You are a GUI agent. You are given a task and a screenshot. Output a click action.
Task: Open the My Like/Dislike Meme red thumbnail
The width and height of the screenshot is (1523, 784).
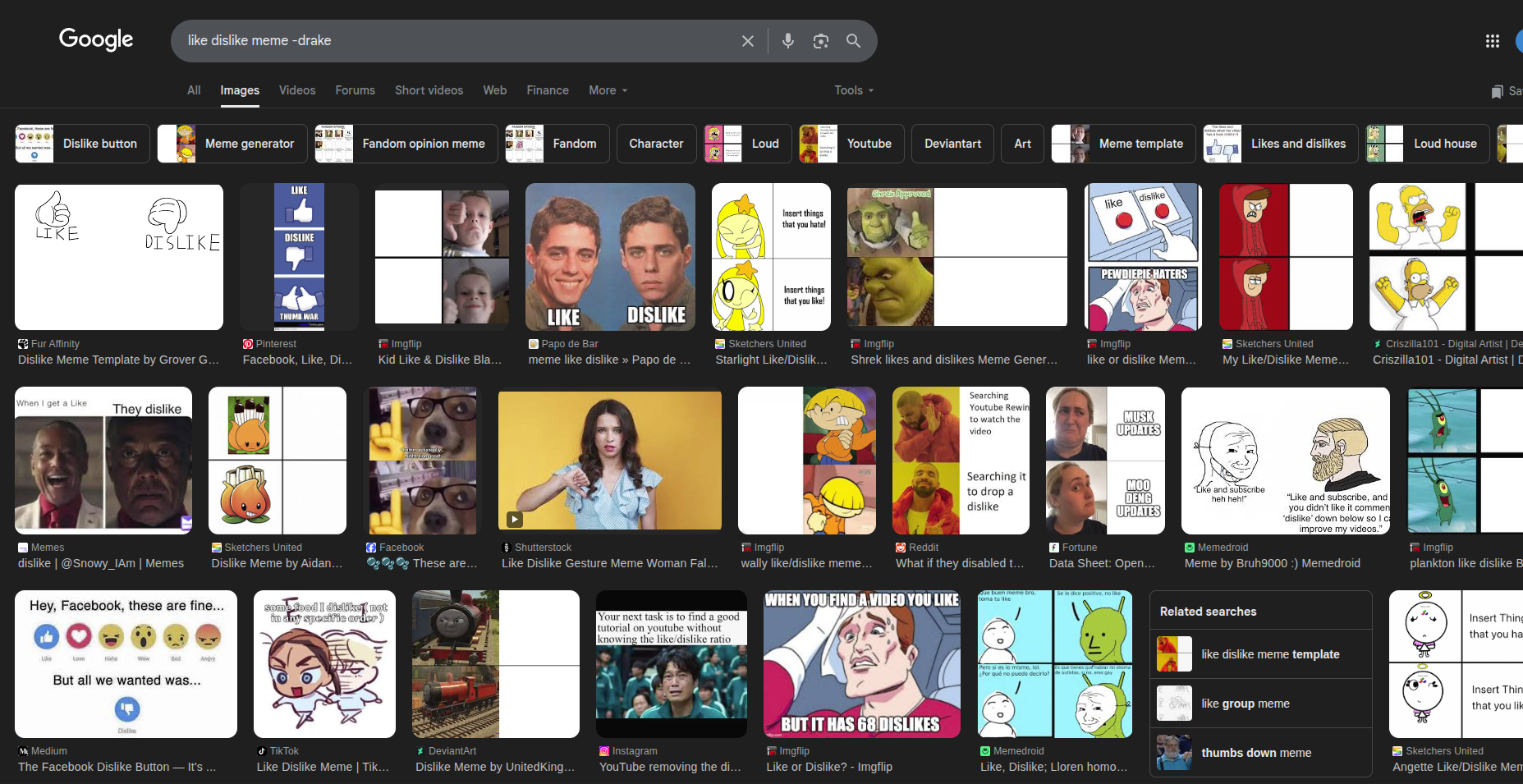[1286, 257]
